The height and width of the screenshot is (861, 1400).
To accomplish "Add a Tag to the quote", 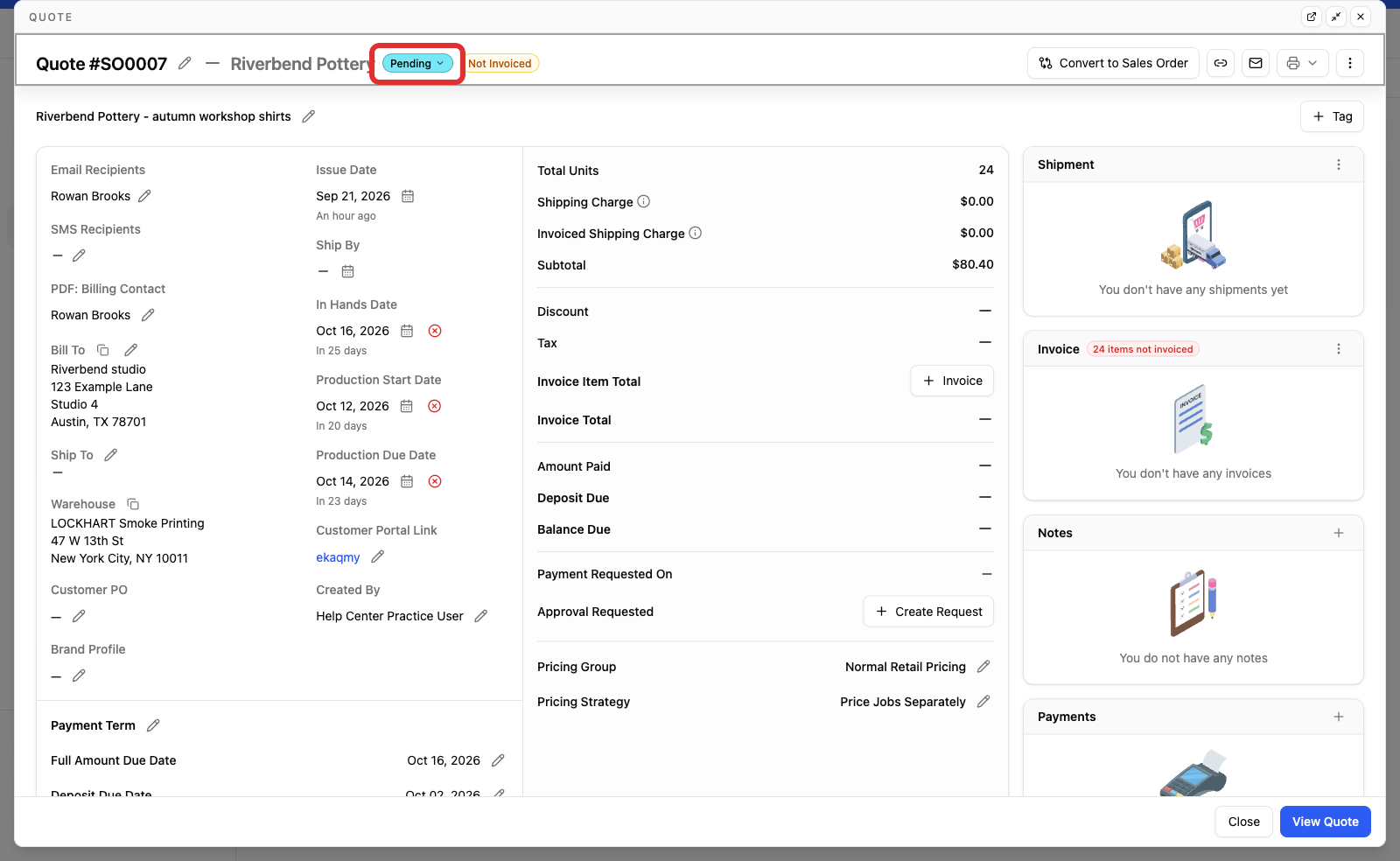I will [x=1332, y=116].
